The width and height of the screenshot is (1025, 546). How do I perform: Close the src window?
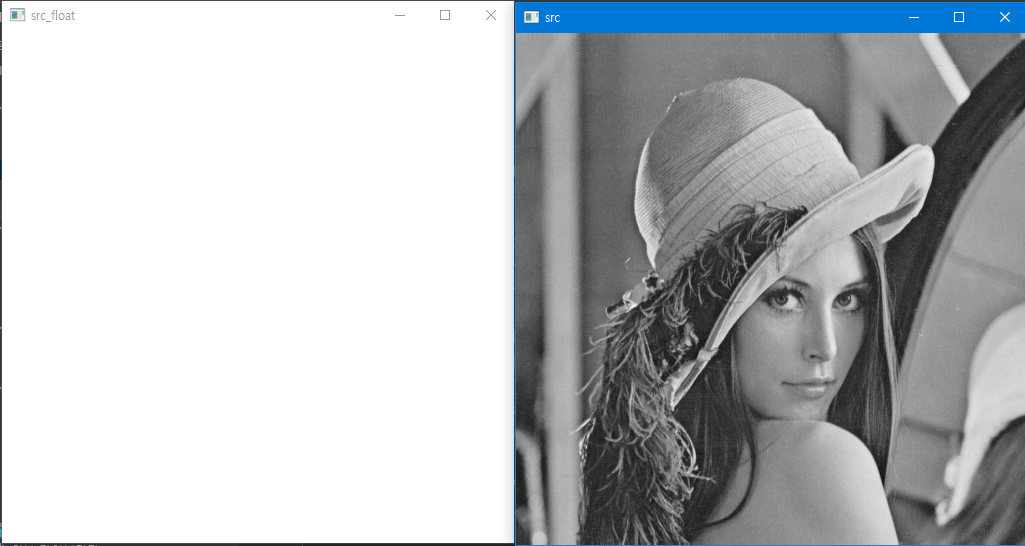pos(1005,17)
